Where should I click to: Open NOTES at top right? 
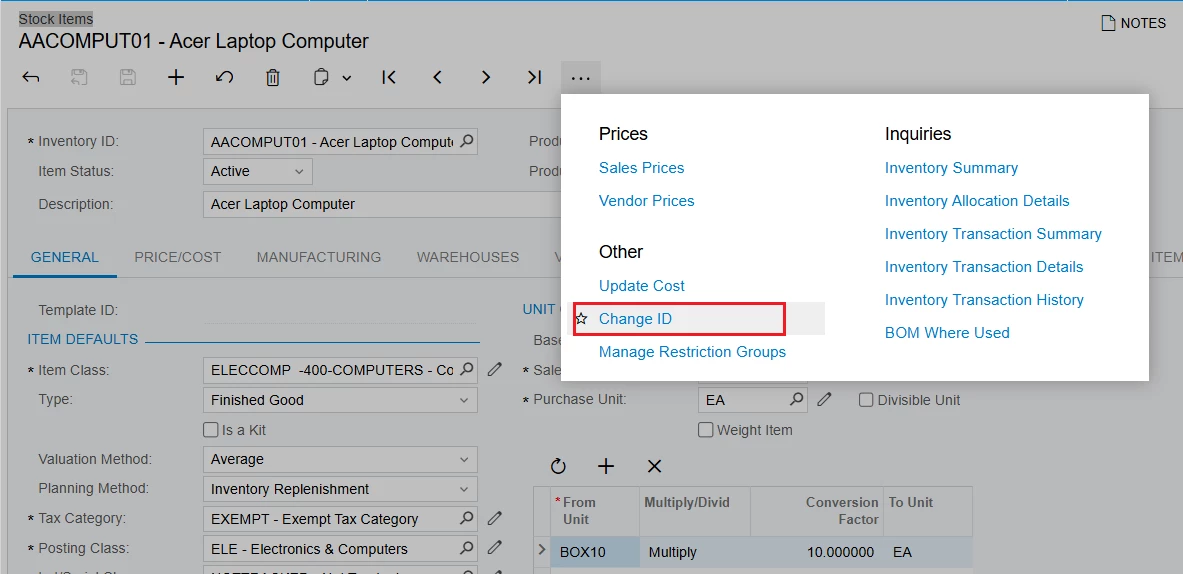[1134, 23]
